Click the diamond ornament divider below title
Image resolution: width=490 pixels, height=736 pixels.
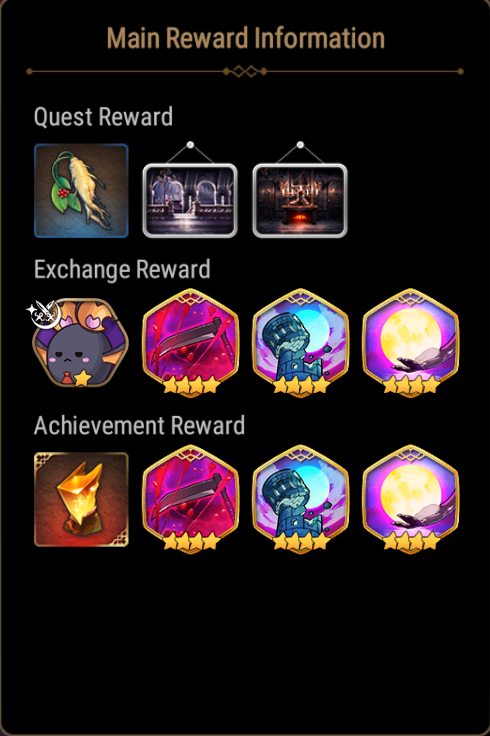point(245,71)
